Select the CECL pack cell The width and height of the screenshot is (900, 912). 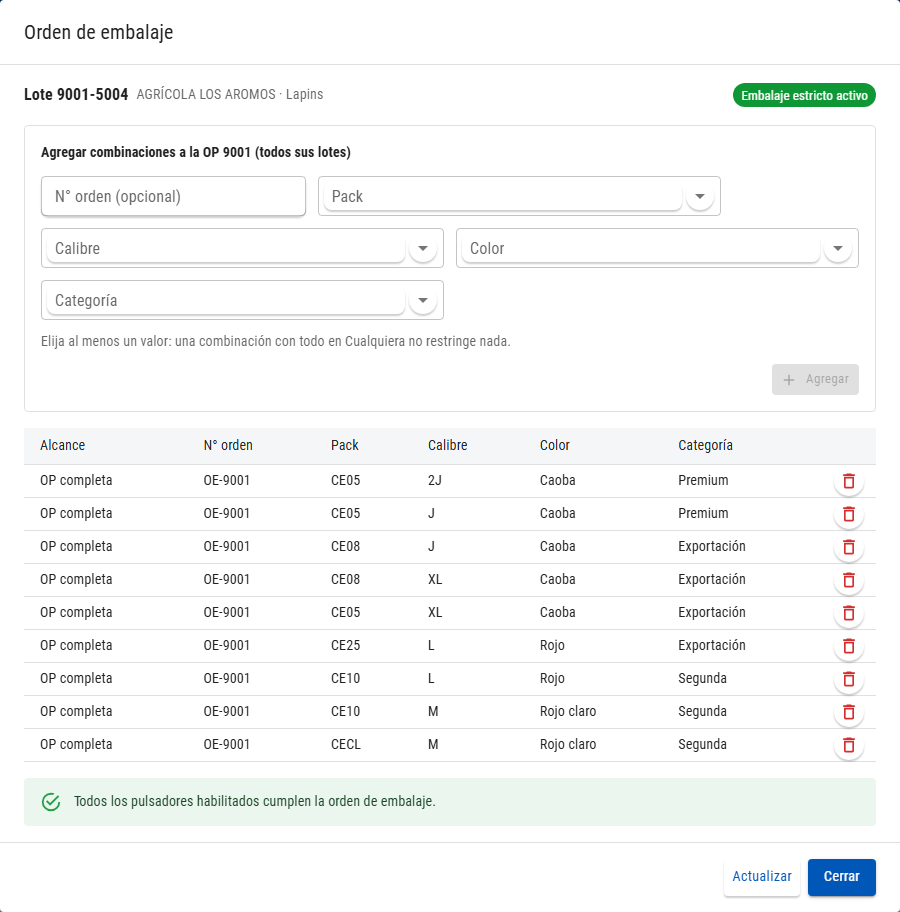[346, 744]
